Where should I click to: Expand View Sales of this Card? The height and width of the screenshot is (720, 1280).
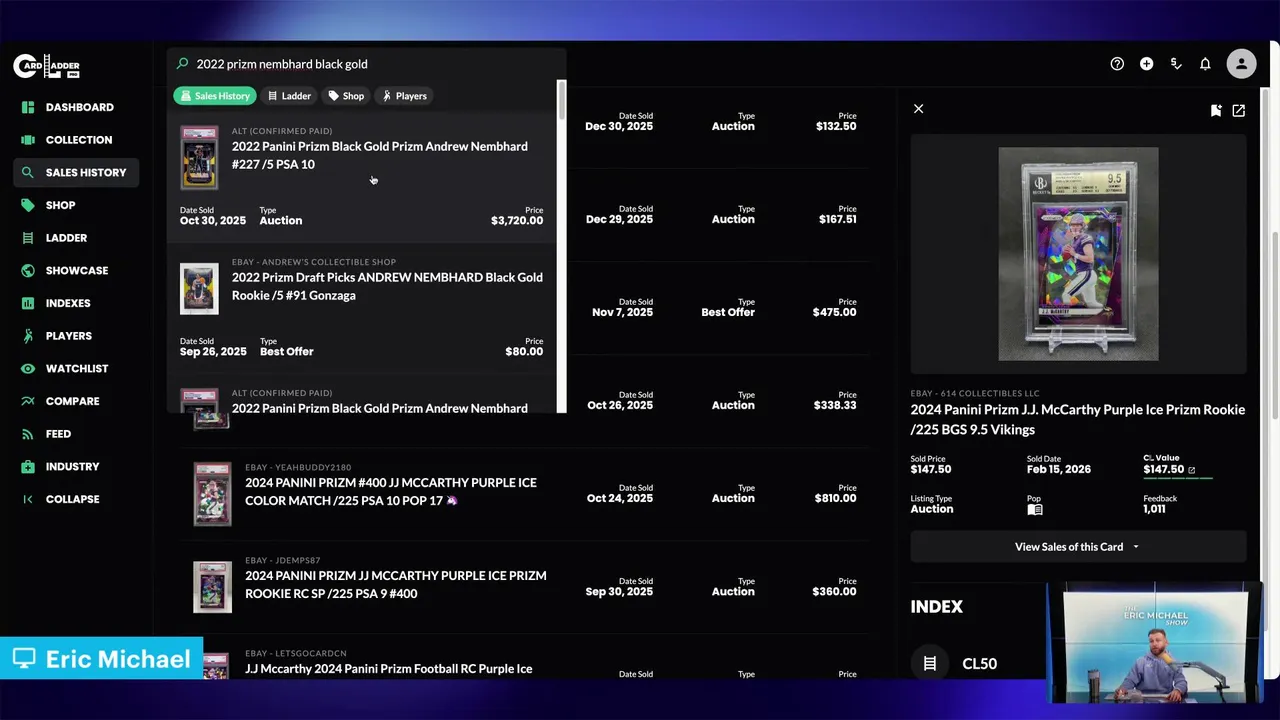[1078, 547]
